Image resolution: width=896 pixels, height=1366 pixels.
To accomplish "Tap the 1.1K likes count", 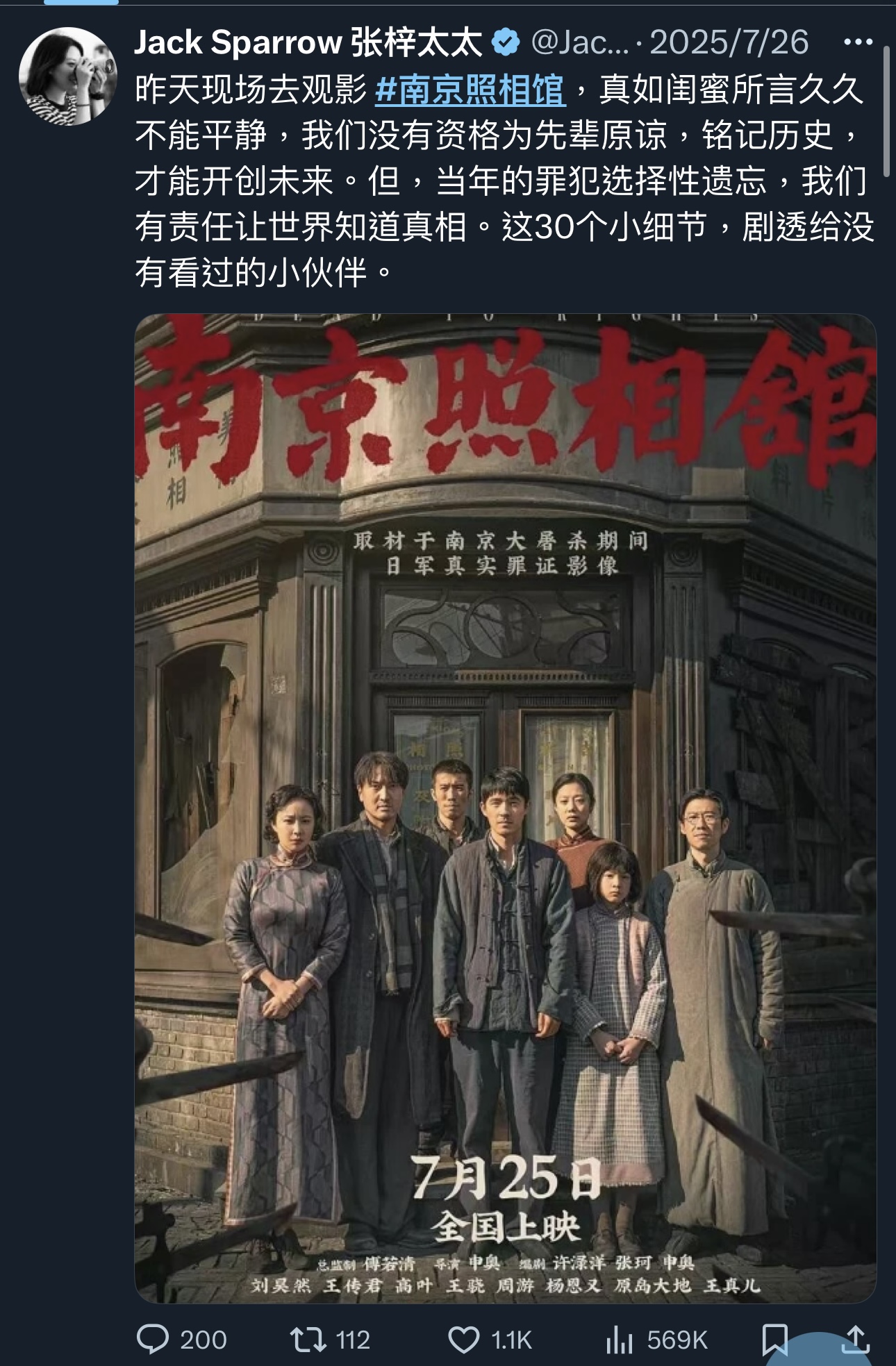I will click(x=511, y=1340).
